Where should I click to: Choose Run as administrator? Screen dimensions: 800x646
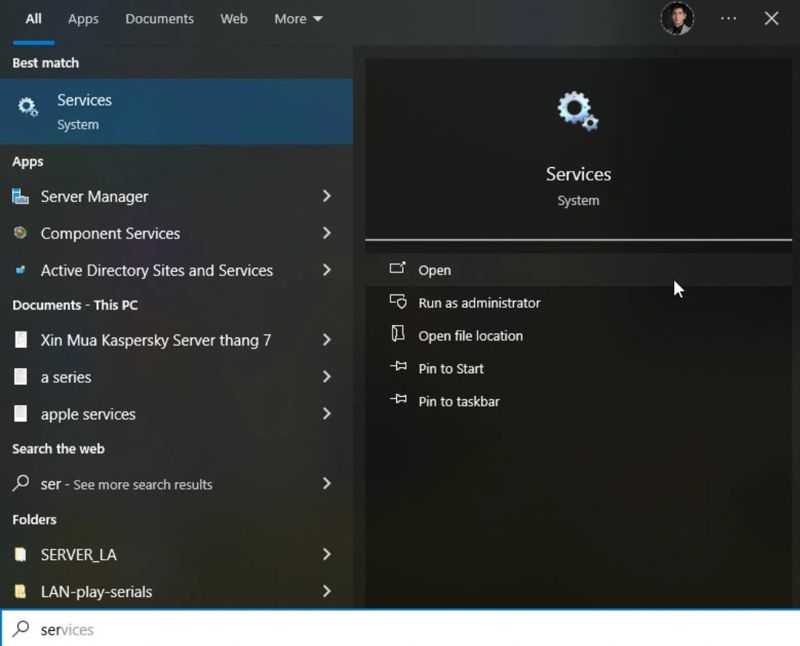click(479, 303)
